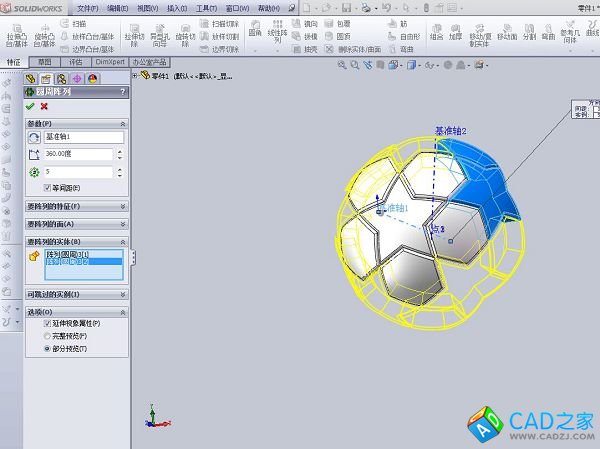Click the 360.00度 angle input field
600x449 pixels.
click(78, 155)
